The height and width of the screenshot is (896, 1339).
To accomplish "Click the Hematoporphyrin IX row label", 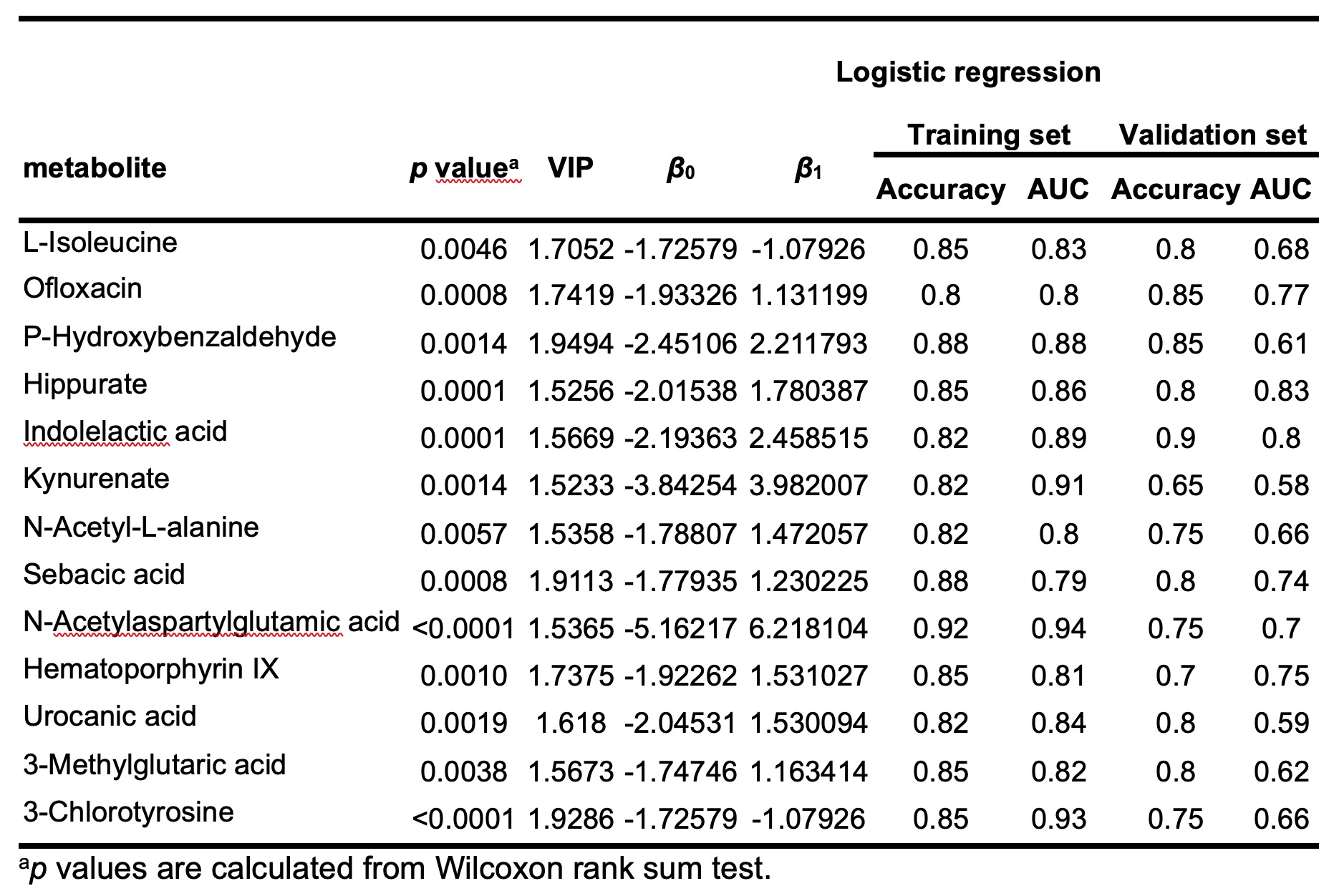I will (151, 669).
